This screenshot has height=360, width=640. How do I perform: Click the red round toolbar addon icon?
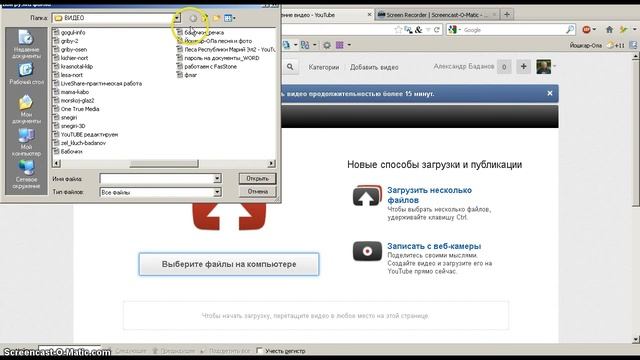coord(587,29)
